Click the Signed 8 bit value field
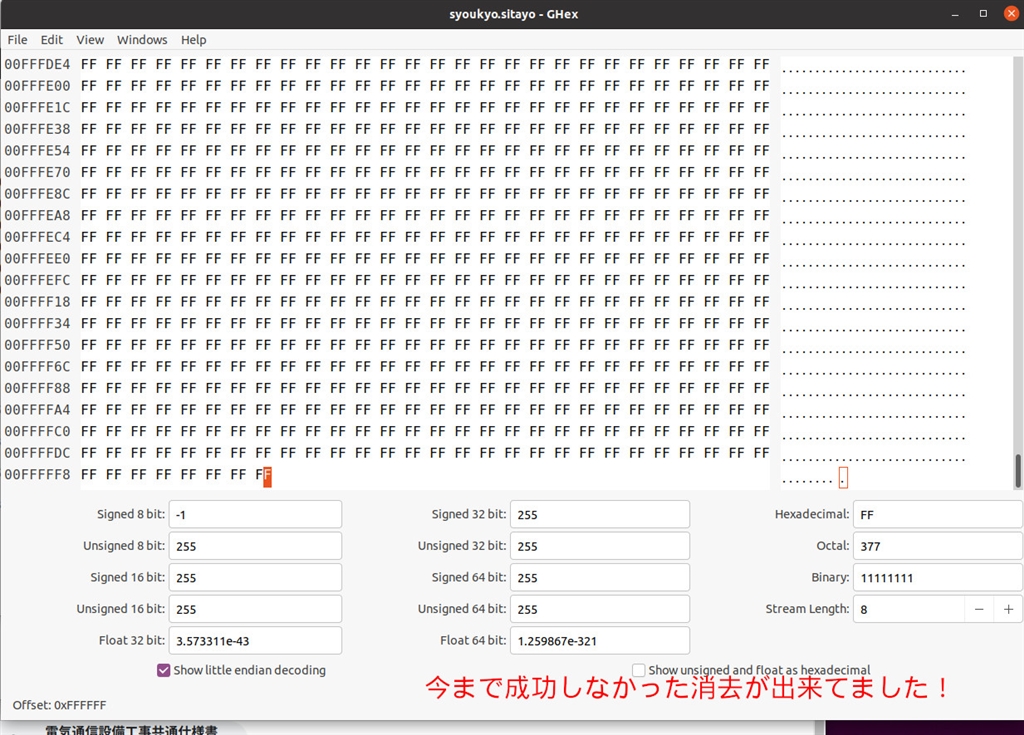The width and height of the screenshot is (1024, 735). [x=255, y=514]
